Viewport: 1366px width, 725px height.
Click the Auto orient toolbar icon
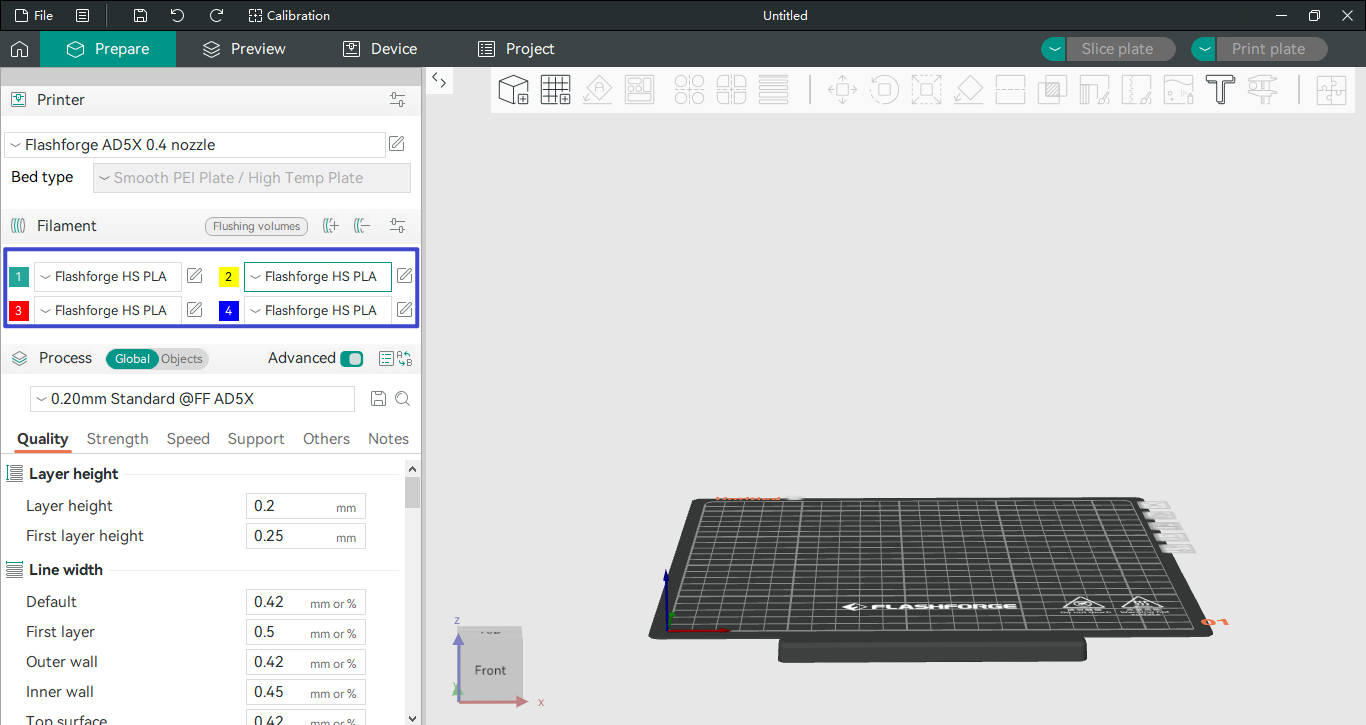[x=598, y=89]
